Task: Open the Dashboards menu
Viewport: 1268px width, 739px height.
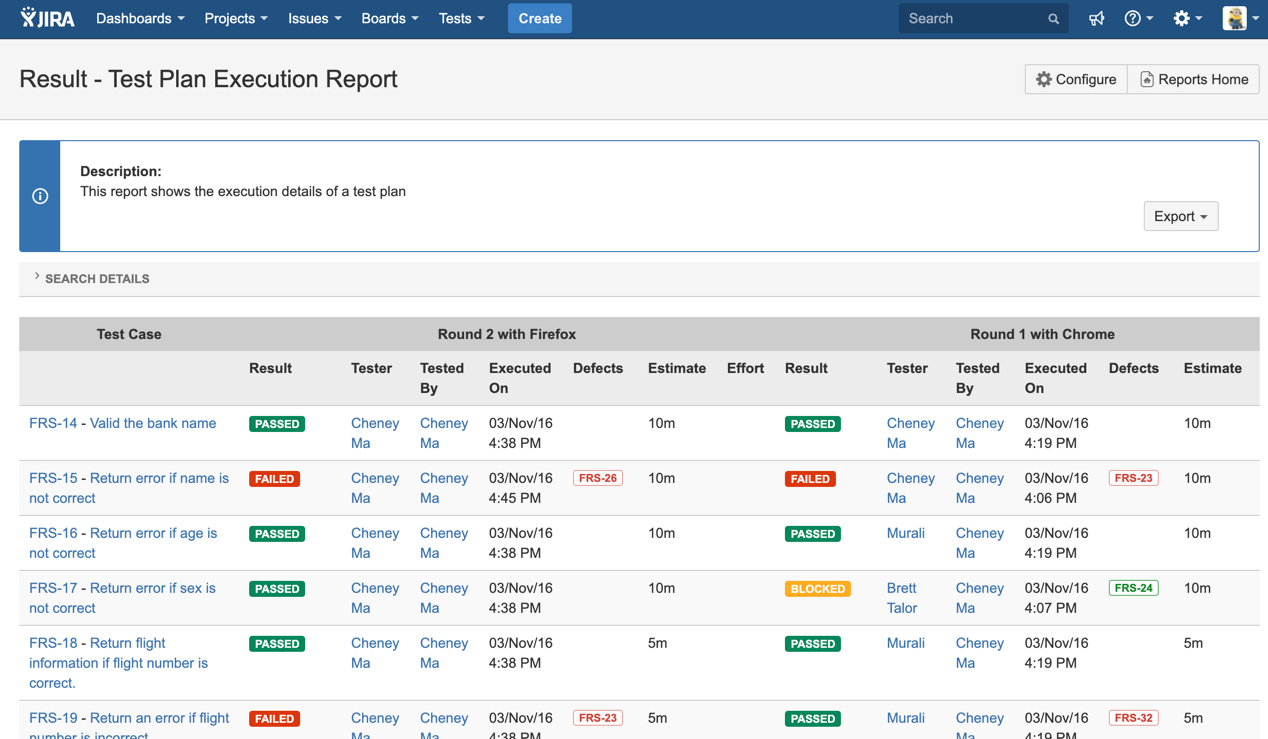Action: click(140, 19)
